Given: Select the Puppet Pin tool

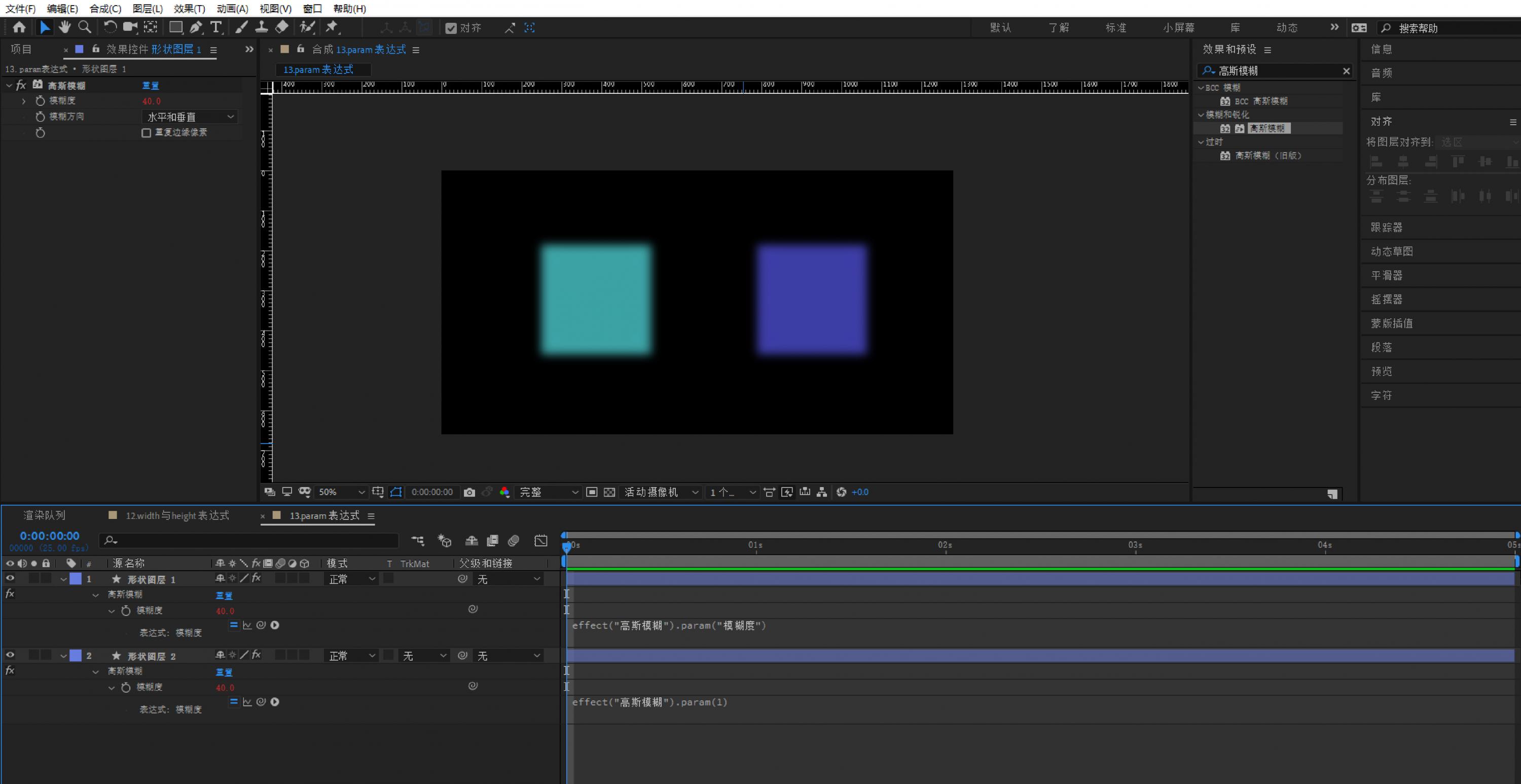Looking at the screenshot, I should click(332, 27).
